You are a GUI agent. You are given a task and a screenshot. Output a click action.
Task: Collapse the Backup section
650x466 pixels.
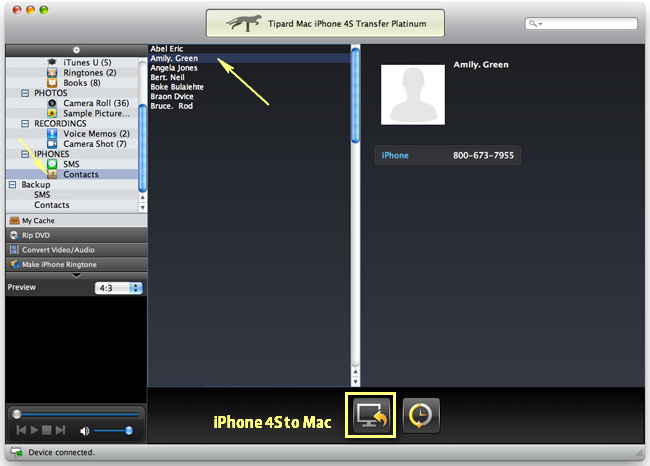(x=12, y=184)
